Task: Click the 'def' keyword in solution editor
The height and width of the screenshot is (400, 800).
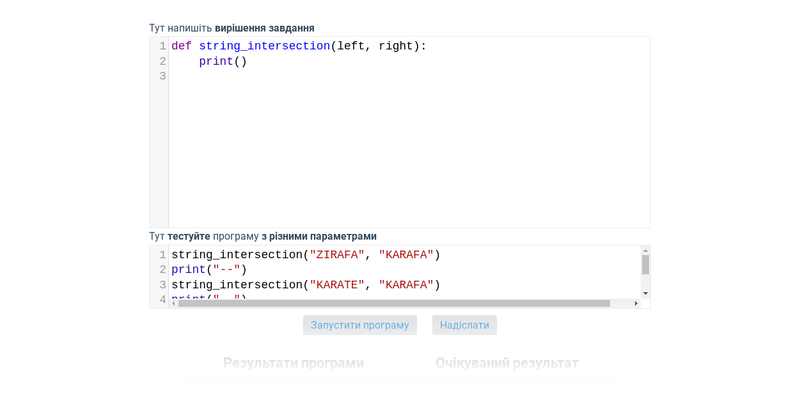Action: [181, 46]
